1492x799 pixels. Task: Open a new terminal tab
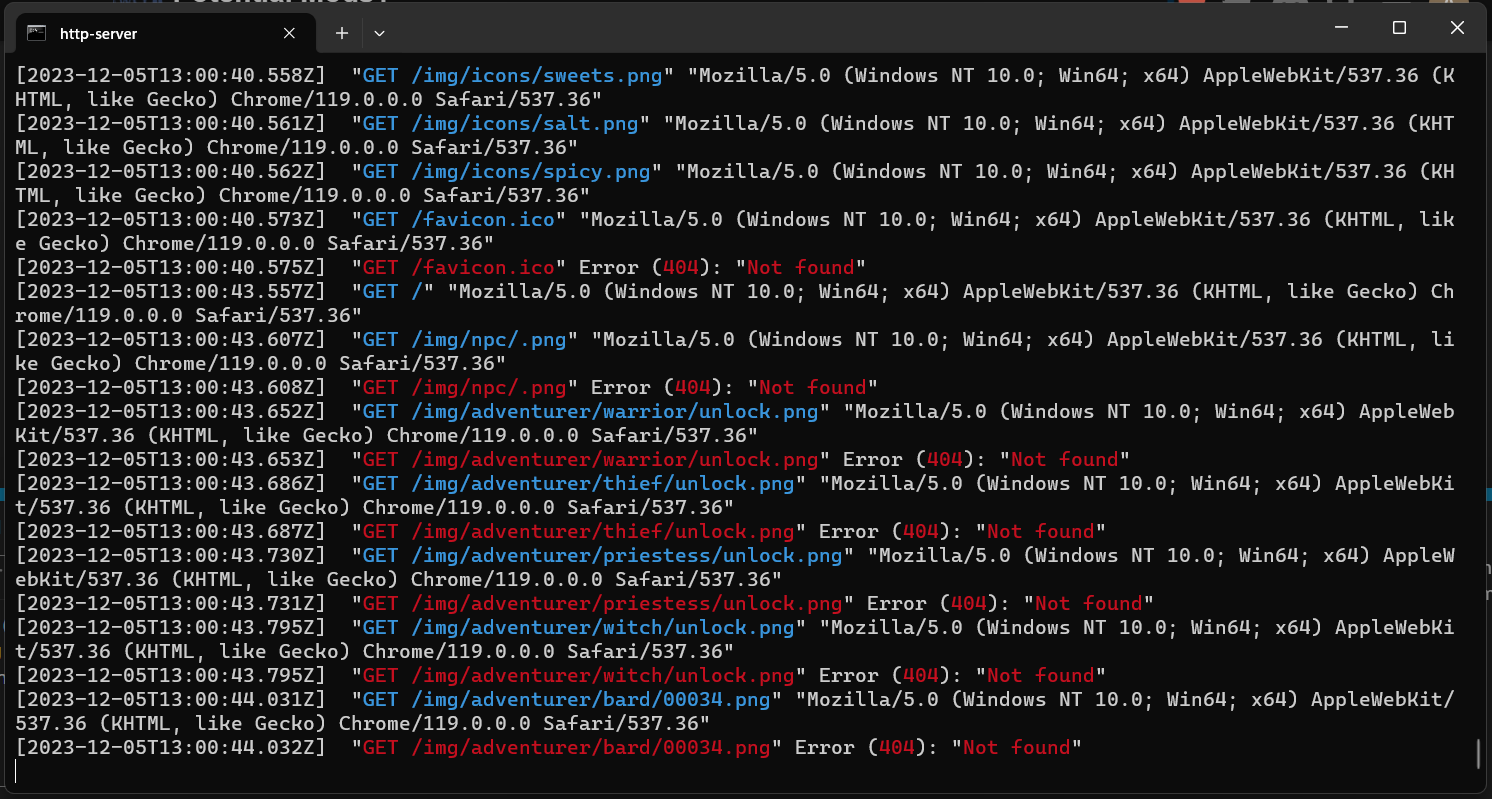341,33
